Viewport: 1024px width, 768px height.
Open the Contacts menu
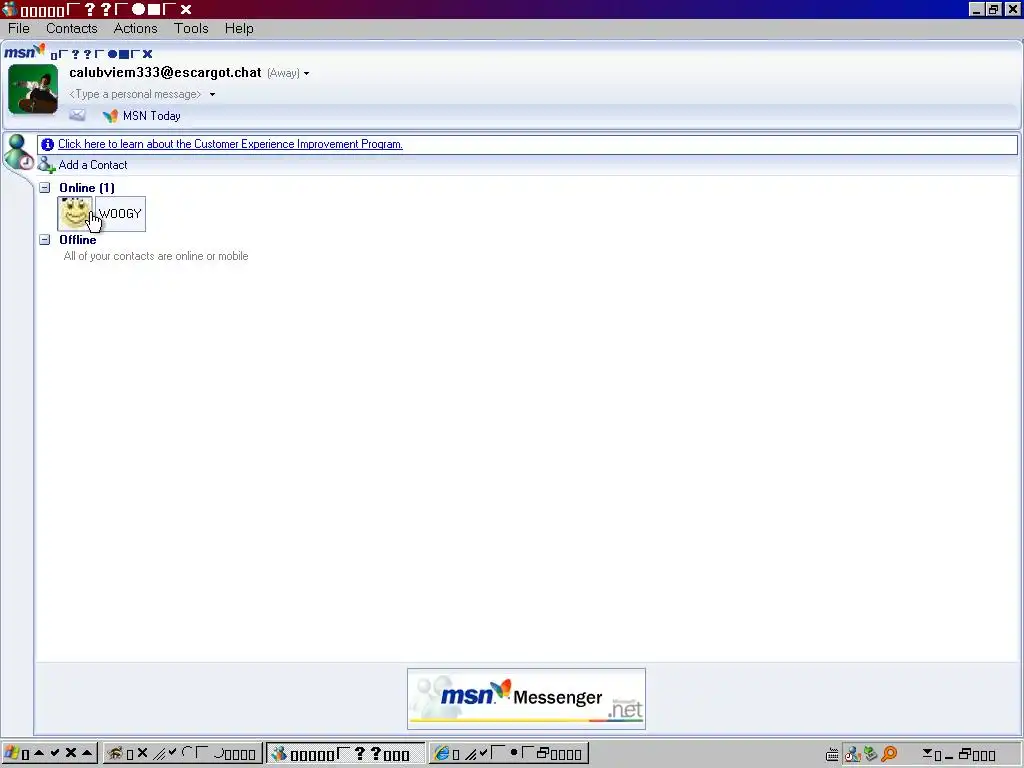pyautogui.click(x=71, y=28)
